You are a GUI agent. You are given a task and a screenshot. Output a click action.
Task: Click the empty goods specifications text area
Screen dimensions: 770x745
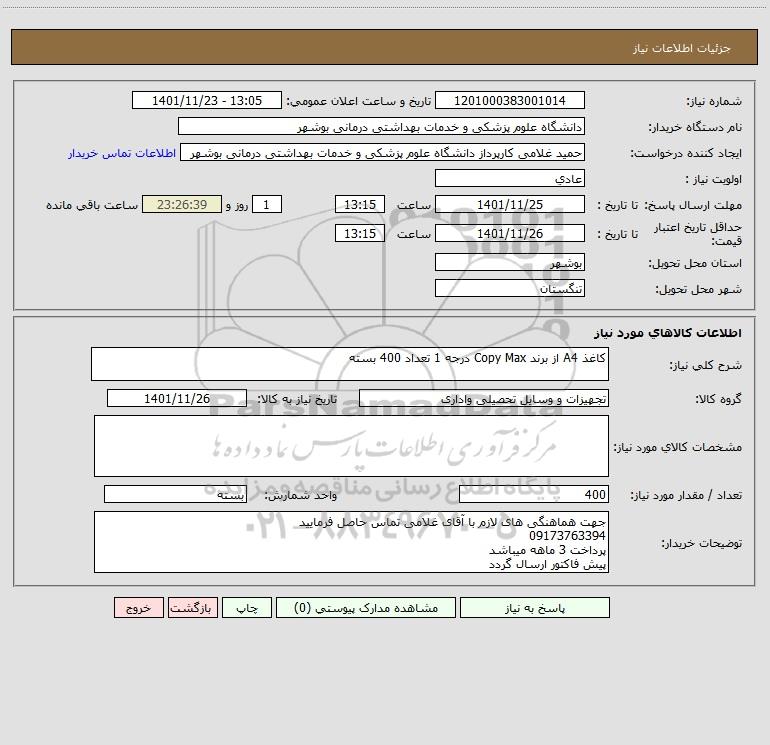coord(351,446)
